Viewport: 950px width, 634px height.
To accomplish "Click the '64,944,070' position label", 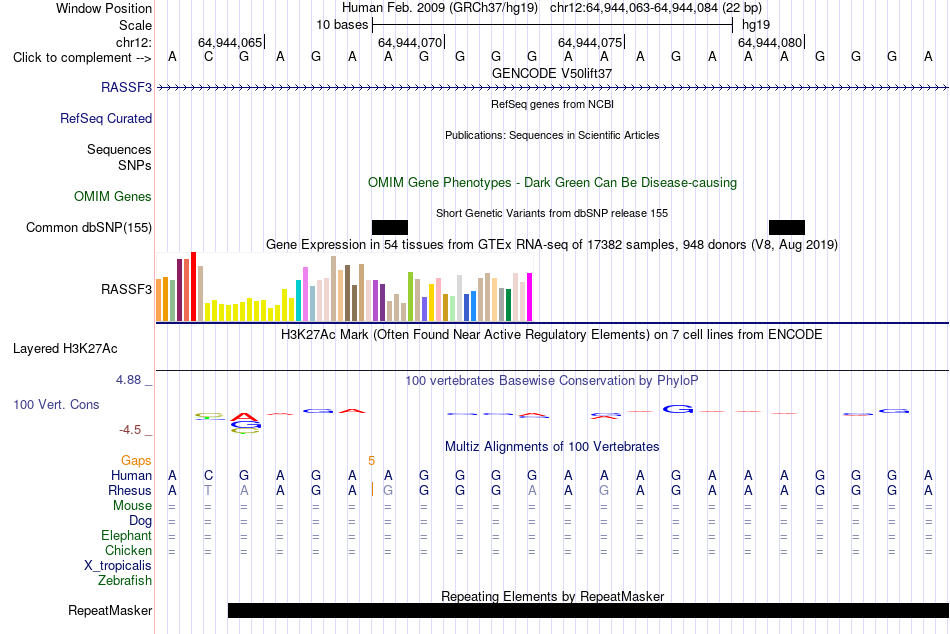I will tap(410, 42).
